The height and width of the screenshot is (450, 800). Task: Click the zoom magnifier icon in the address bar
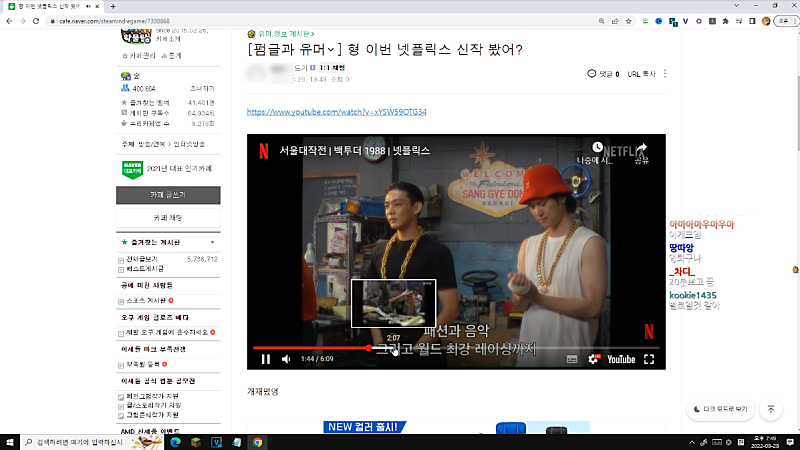pos(602,21)
